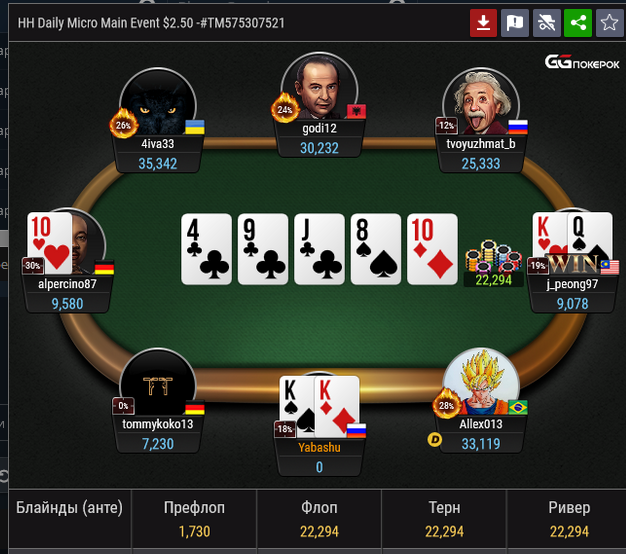Click the 28% flame badge on Allex013
Image resolution: width=626 pixels, height=554 pixels.
coord(446,405)
